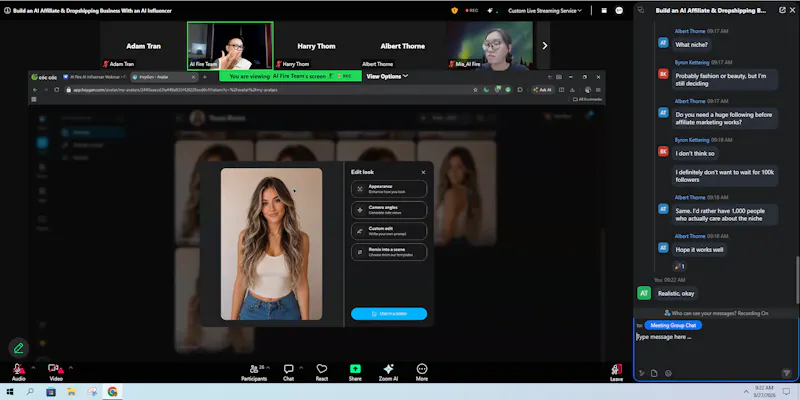Click blue Use in a video button
The image size is (800, 400).
click(389, 314)
